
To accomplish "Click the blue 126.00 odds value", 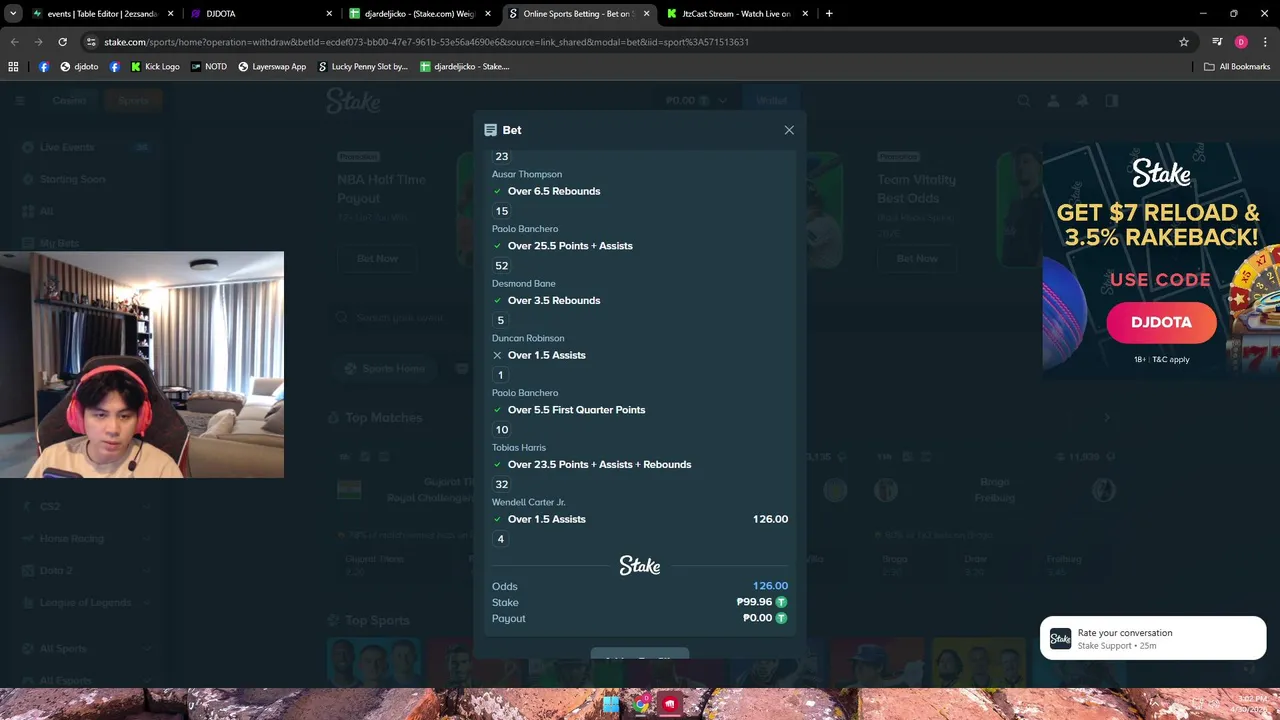I will click(x=770, y=586).
